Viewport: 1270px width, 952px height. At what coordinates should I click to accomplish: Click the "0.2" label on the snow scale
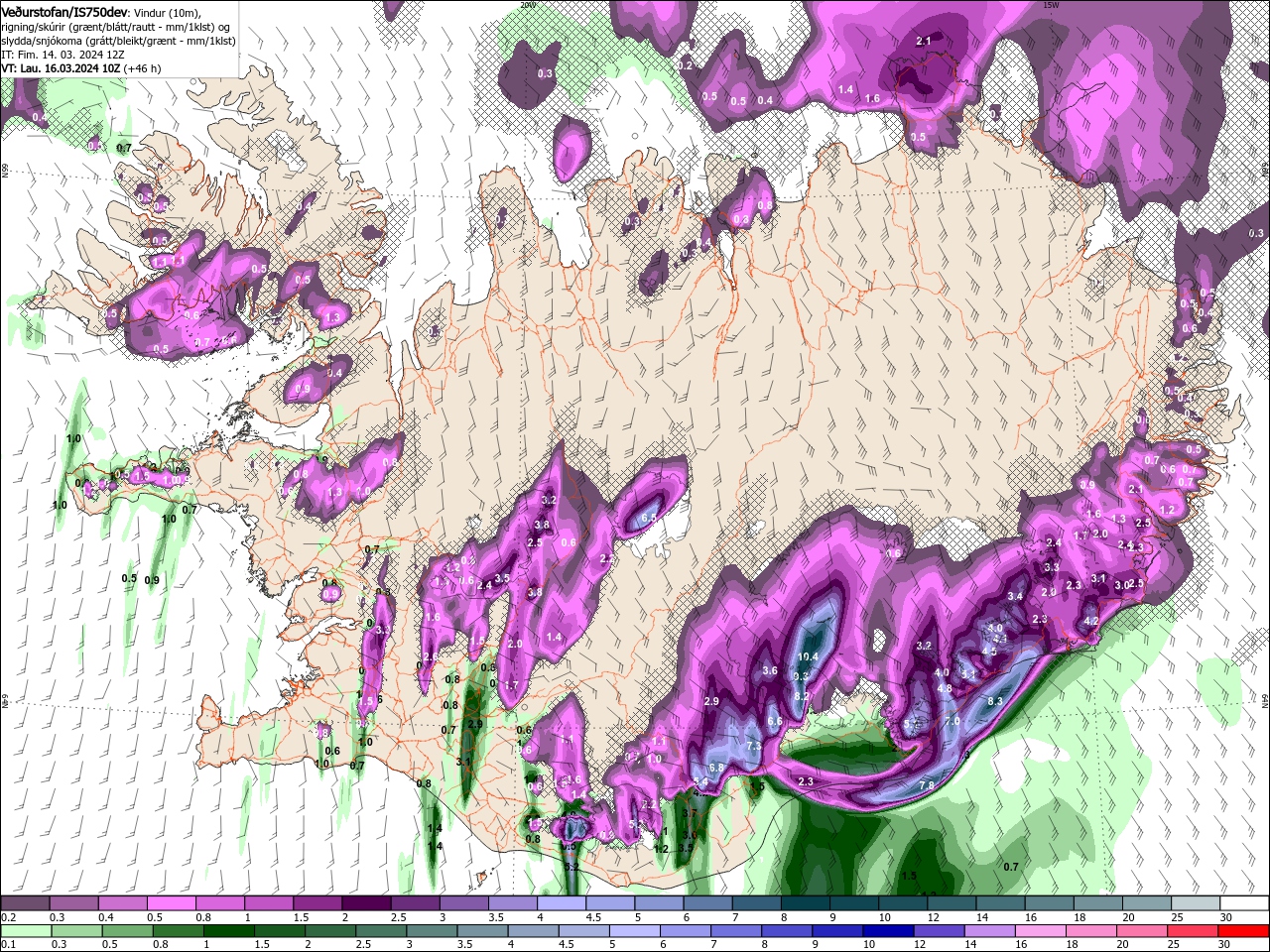point(8,917)
